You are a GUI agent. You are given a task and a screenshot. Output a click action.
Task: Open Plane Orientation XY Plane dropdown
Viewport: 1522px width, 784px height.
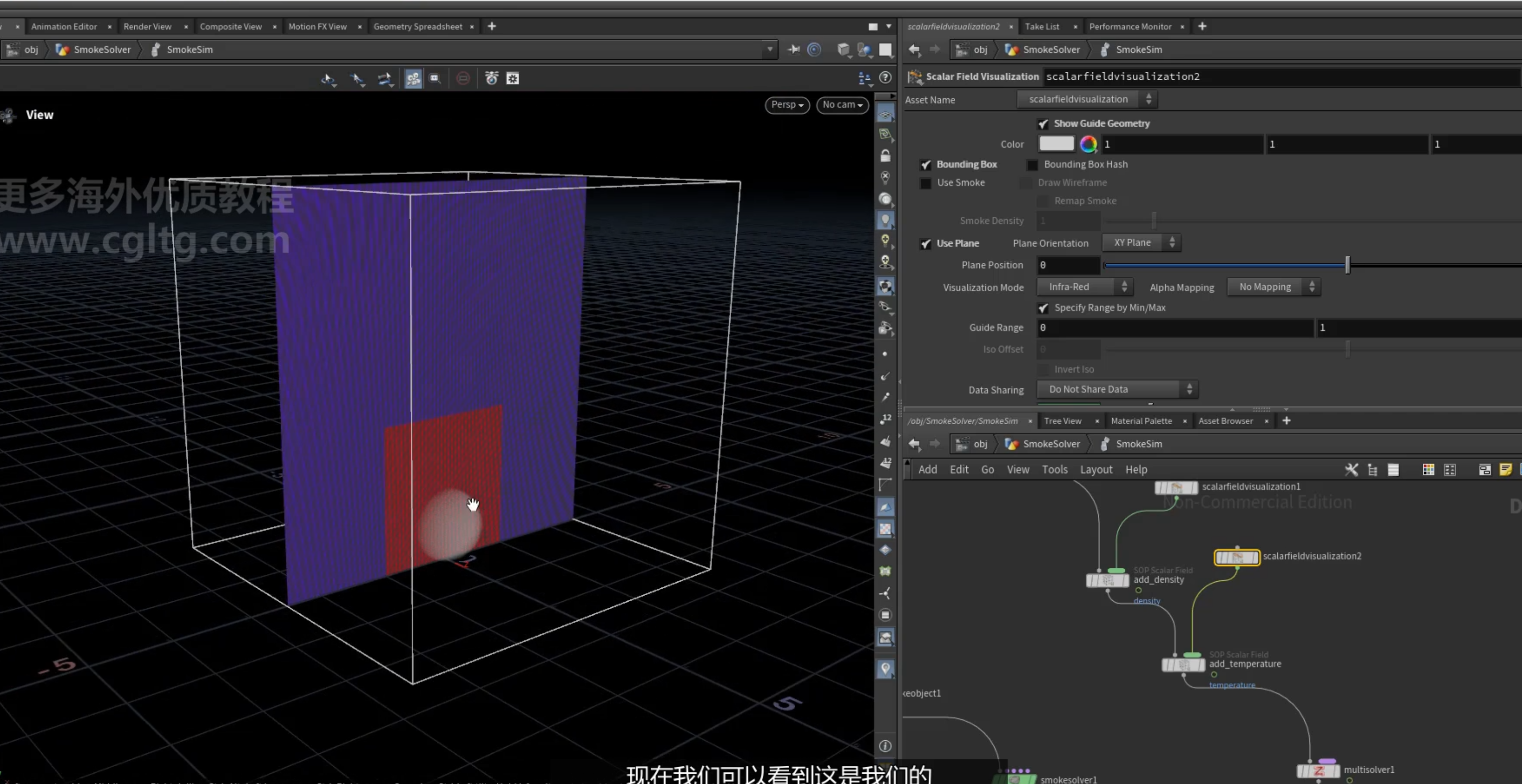(1141, 243)
